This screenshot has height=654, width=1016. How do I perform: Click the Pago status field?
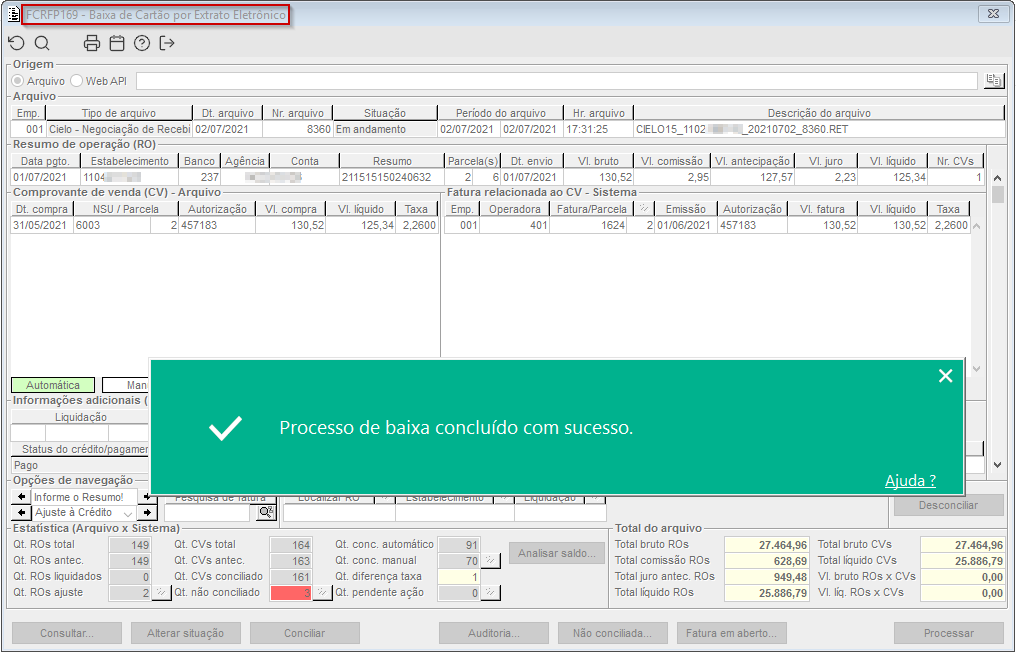coord(79,465)
